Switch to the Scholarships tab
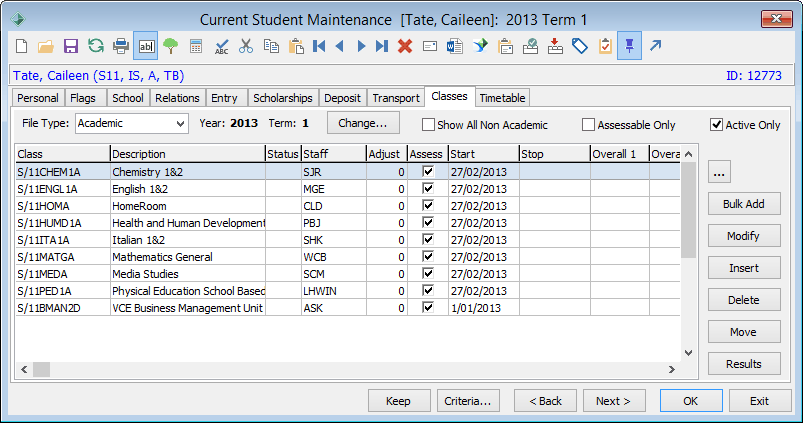The image size is (803, 423). pyautogui.click(x=283, y=98)
